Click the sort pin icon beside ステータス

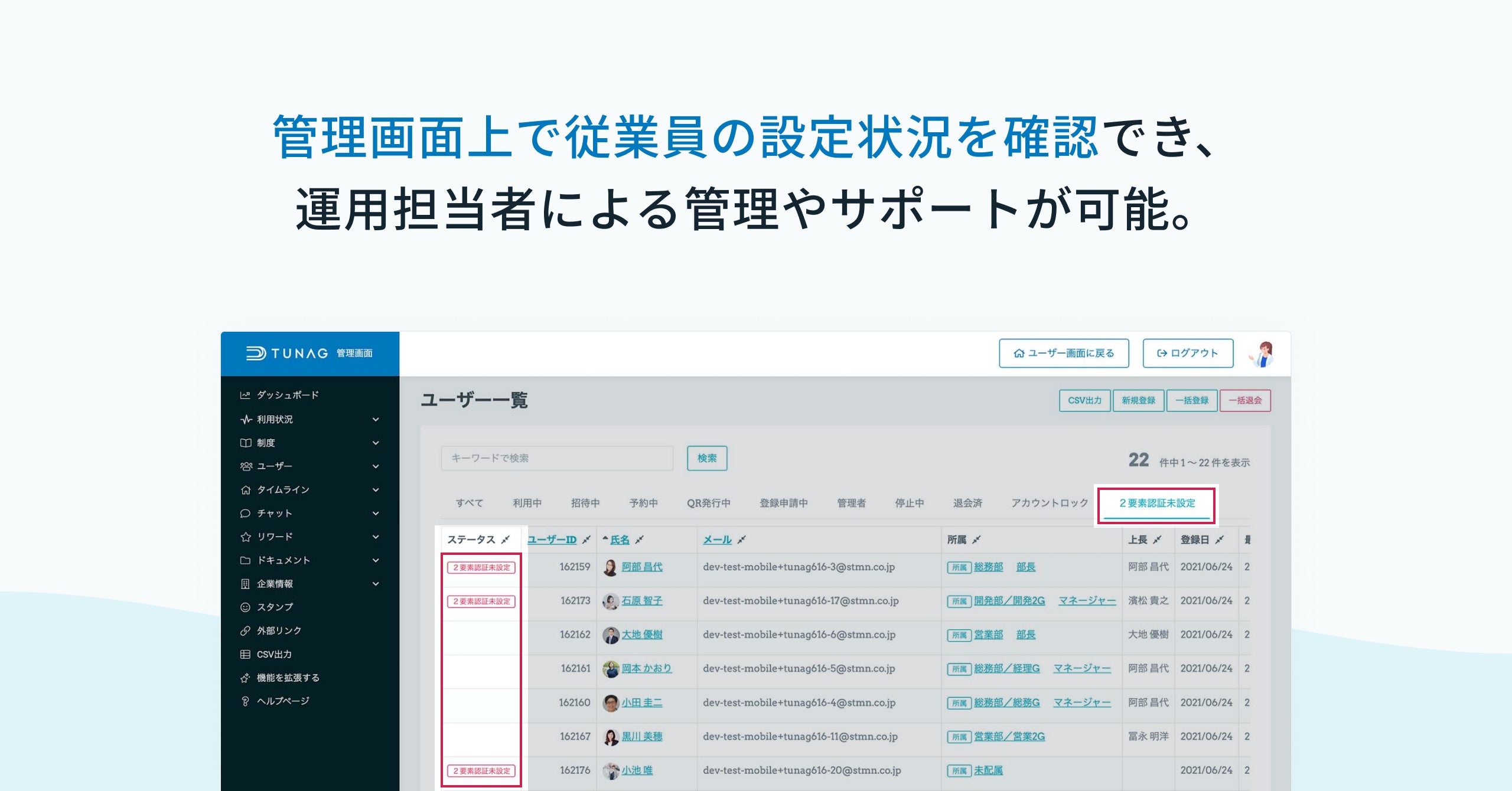tap(506, 540)
